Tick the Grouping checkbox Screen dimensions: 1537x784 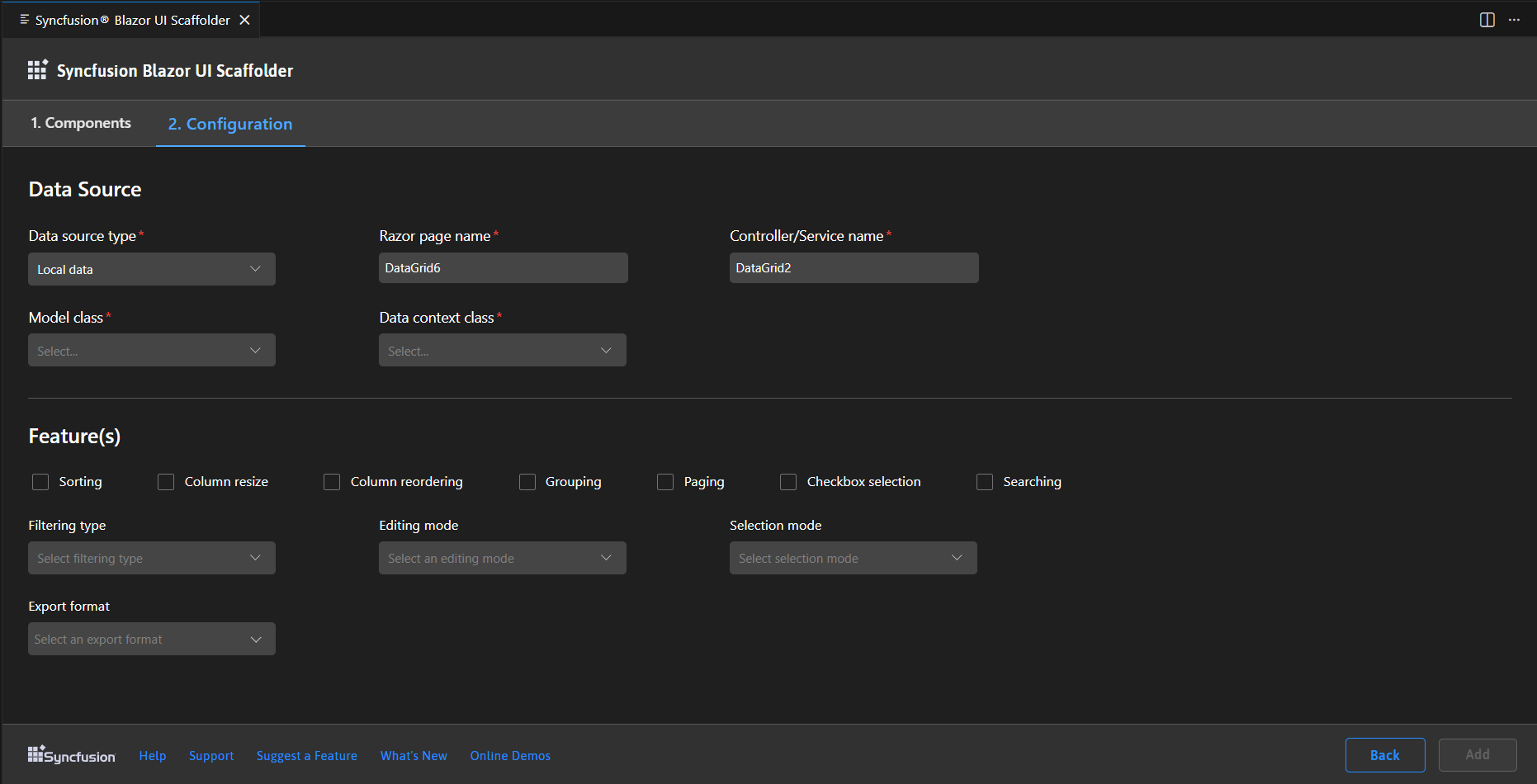tap(527, 482)
